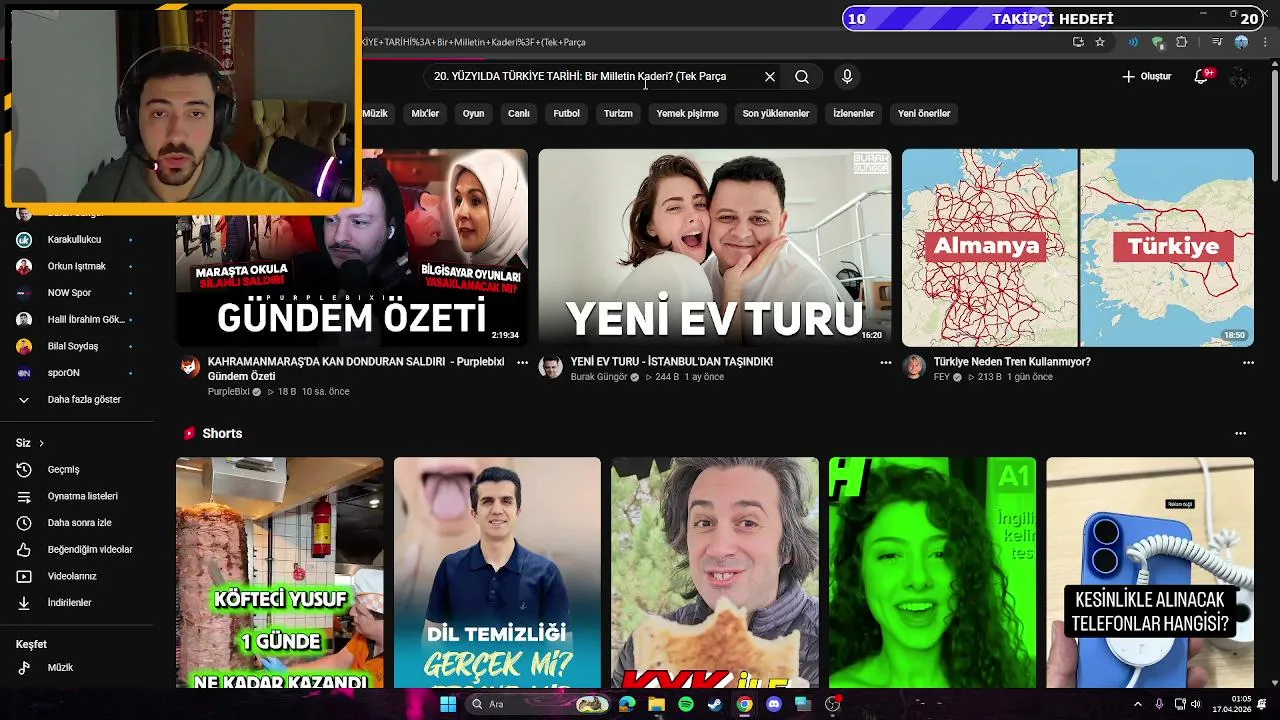
Task: Select the Futbol filter chip
Action: [x=566, y=114]
